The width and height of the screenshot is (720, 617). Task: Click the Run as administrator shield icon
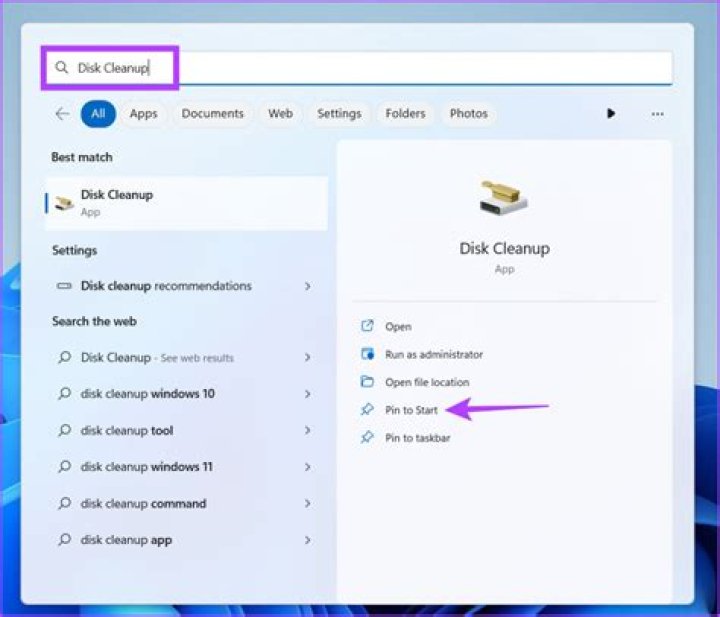pyautogui.click(x=367, y=353)
